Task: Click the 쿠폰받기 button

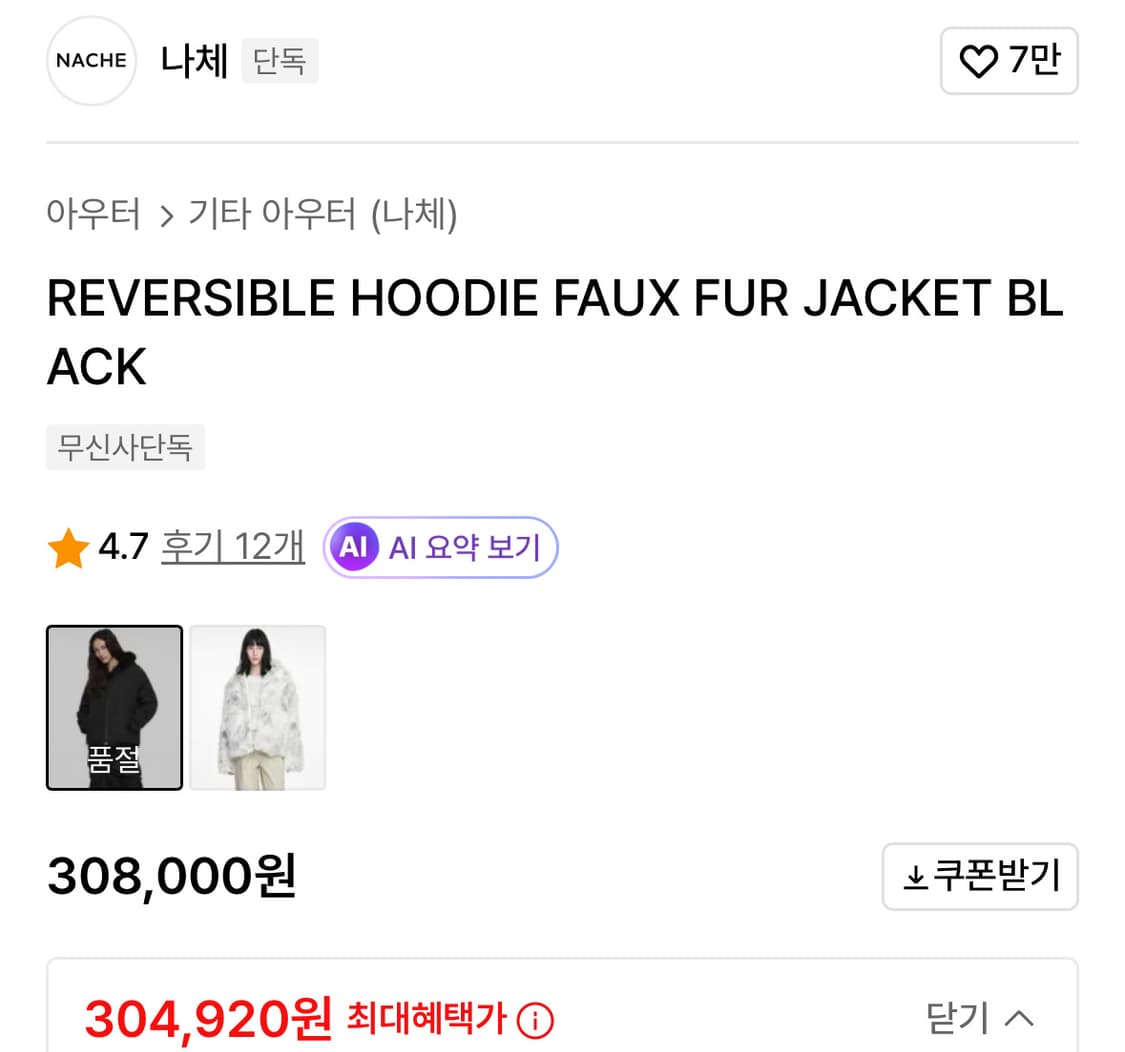Action: (980, 876)
